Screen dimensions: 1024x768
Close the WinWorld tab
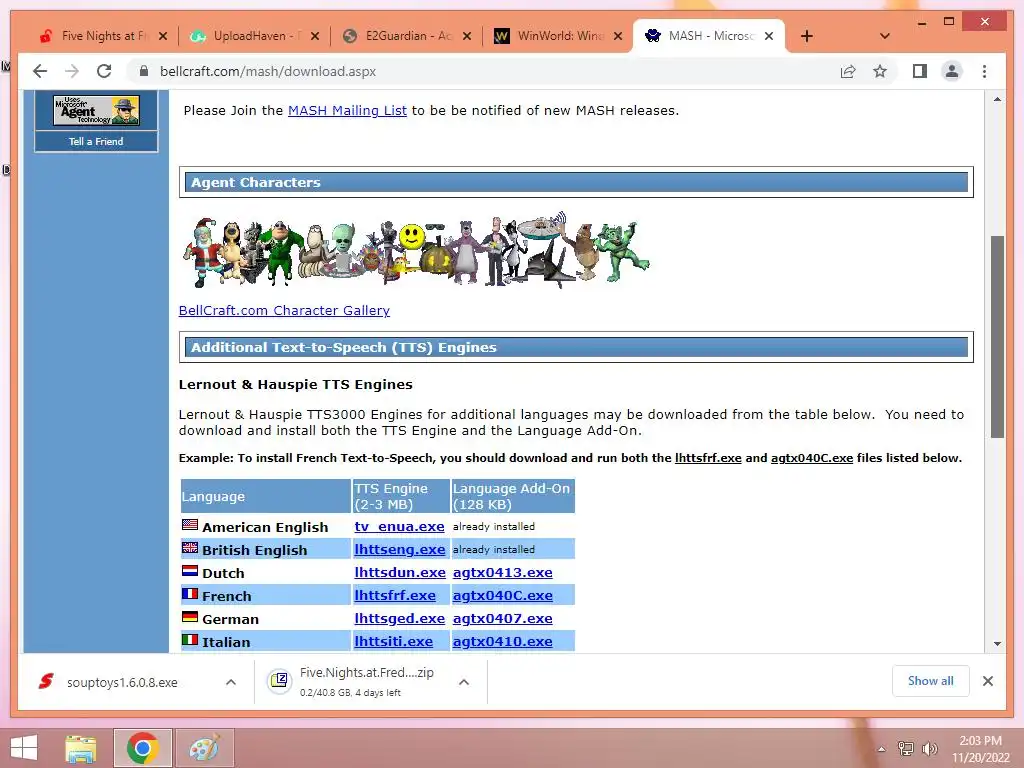(618, 36)
